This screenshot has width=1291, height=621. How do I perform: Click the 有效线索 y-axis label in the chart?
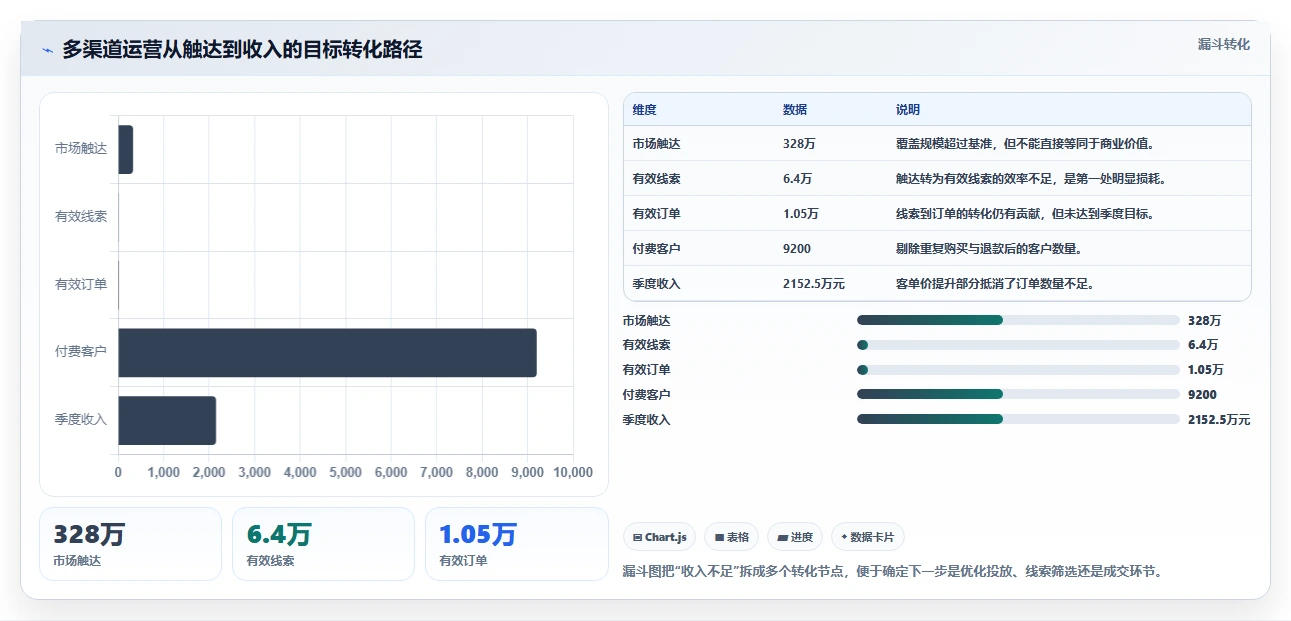point(81,217)
